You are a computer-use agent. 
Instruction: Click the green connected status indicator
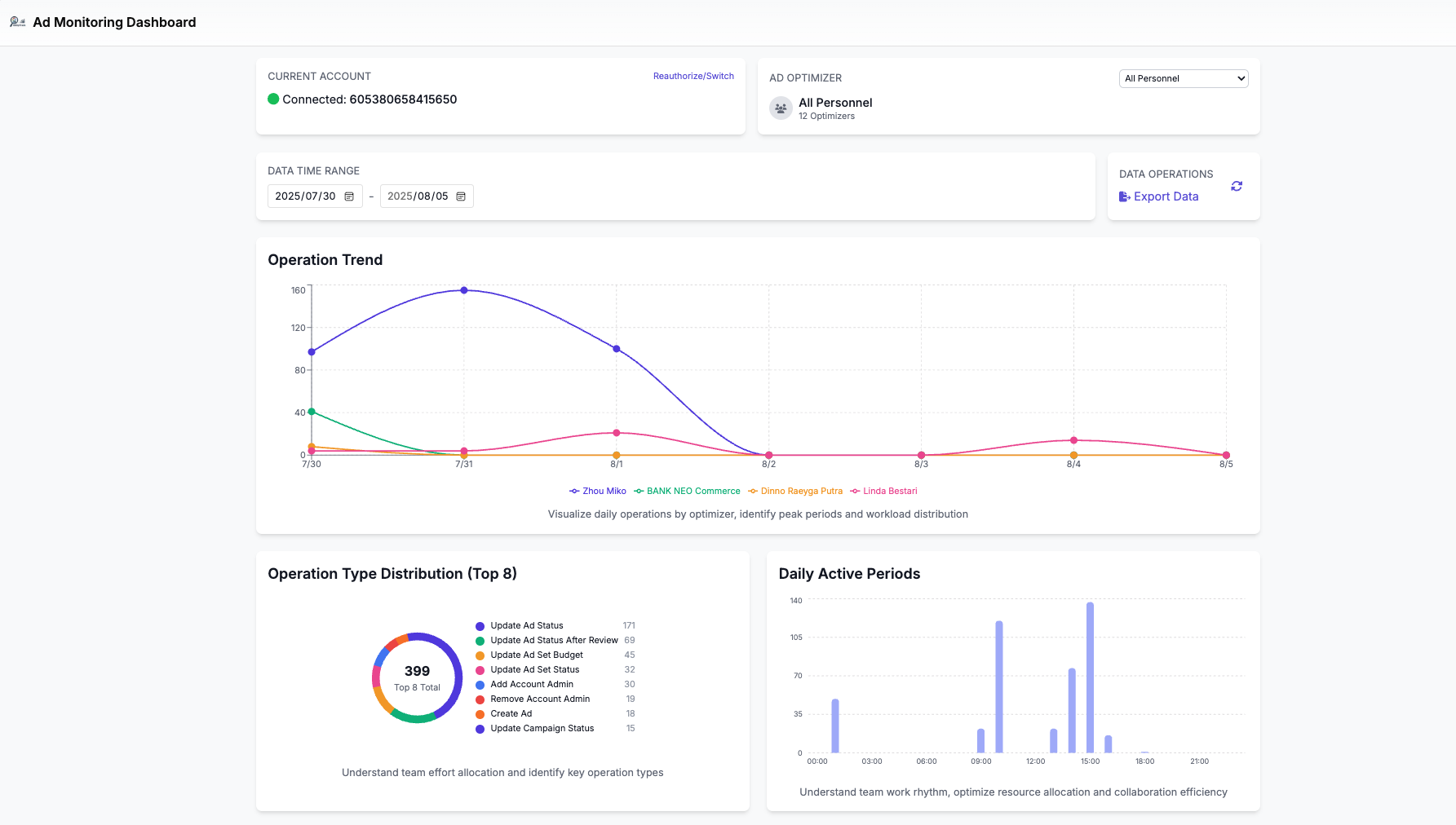(x=273, y=99)
